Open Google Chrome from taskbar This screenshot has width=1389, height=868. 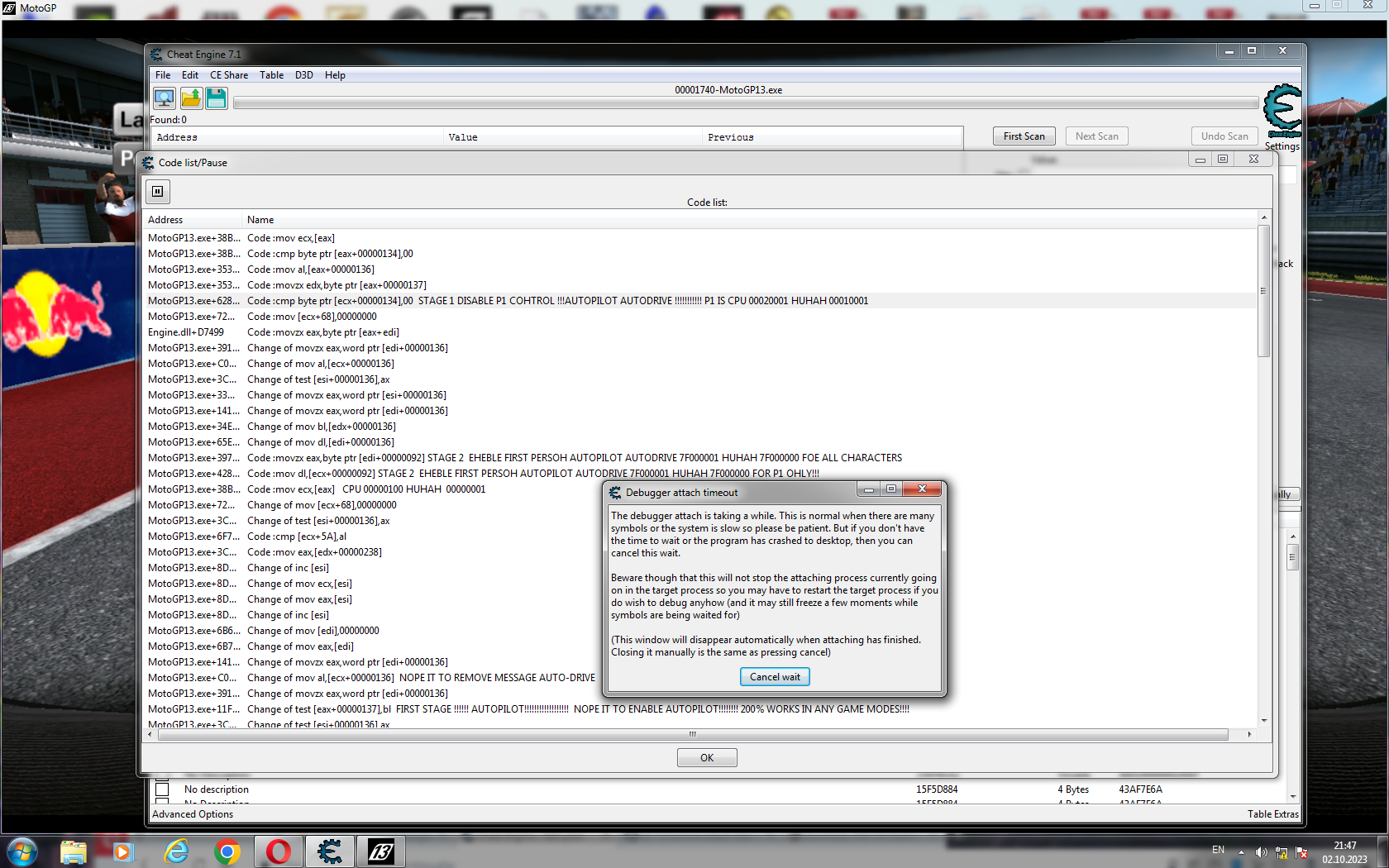pyautogui.click(x=227, y=851)
